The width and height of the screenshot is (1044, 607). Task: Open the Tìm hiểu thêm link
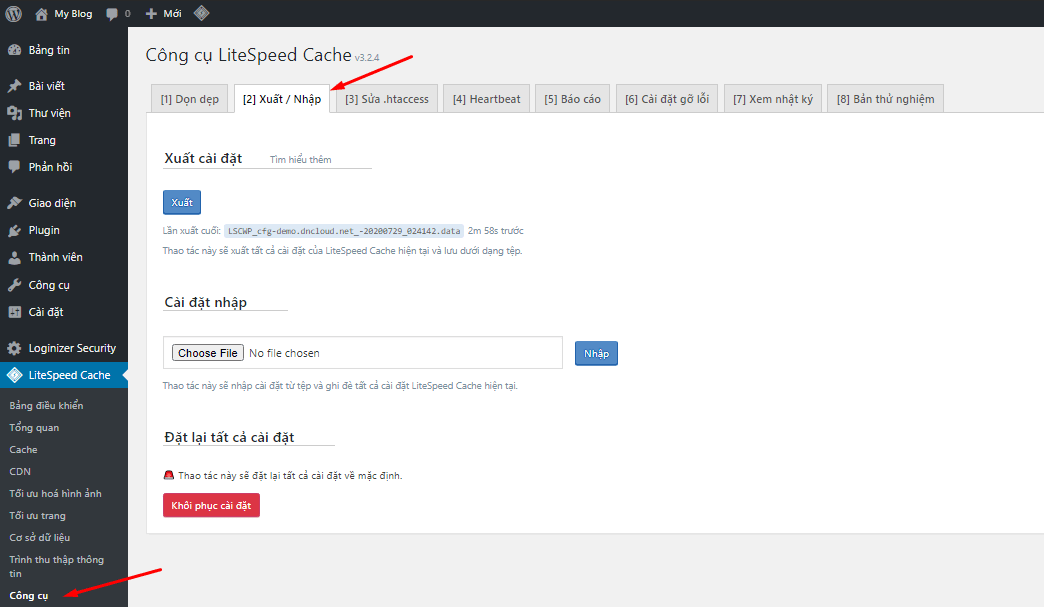tap(300, 160)
